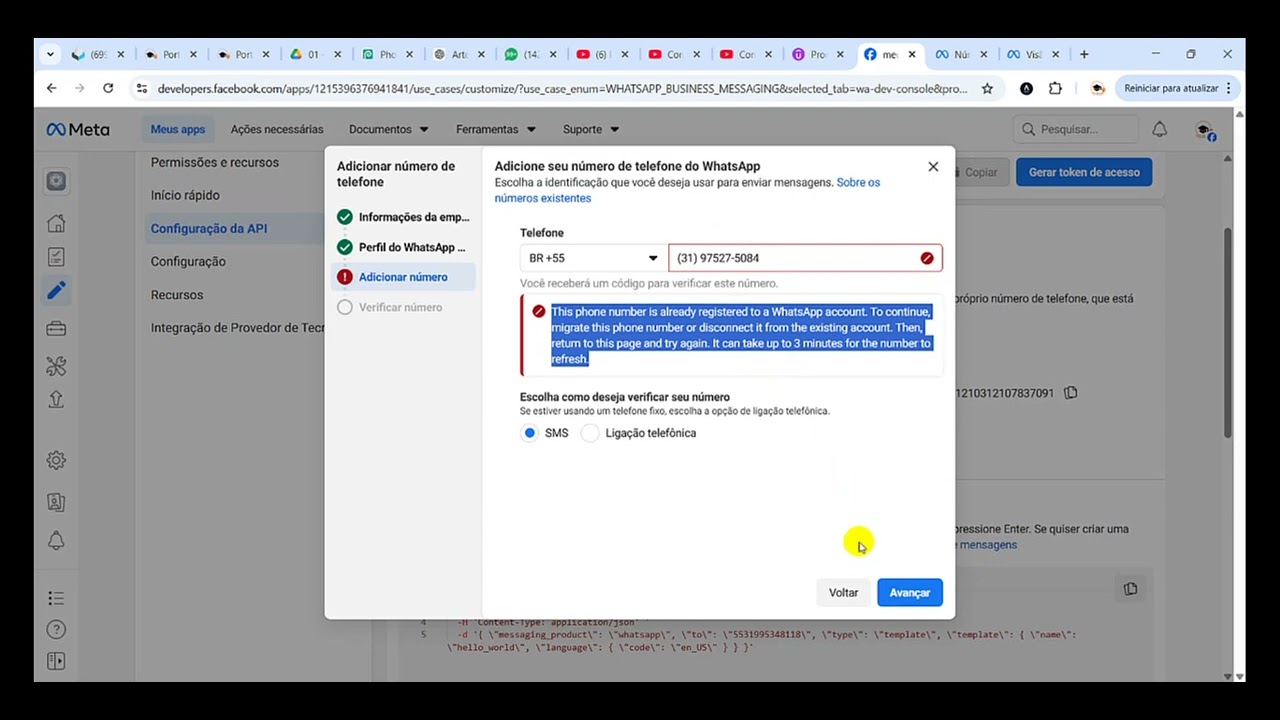The width and height of the screenshot is (1280, 720).
Task: Go to Perfil do WhatsApp step
Action: [x=403, y=247]
